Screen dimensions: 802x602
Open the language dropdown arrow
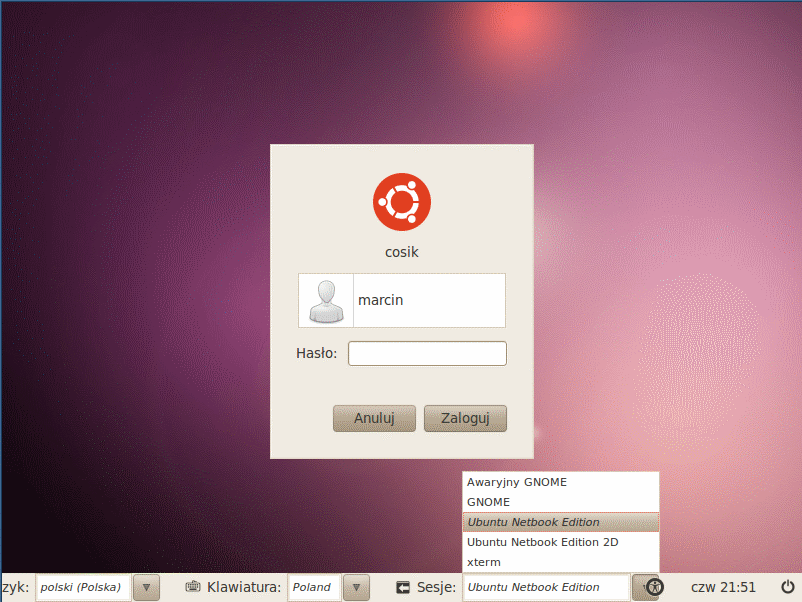(146, 587)
